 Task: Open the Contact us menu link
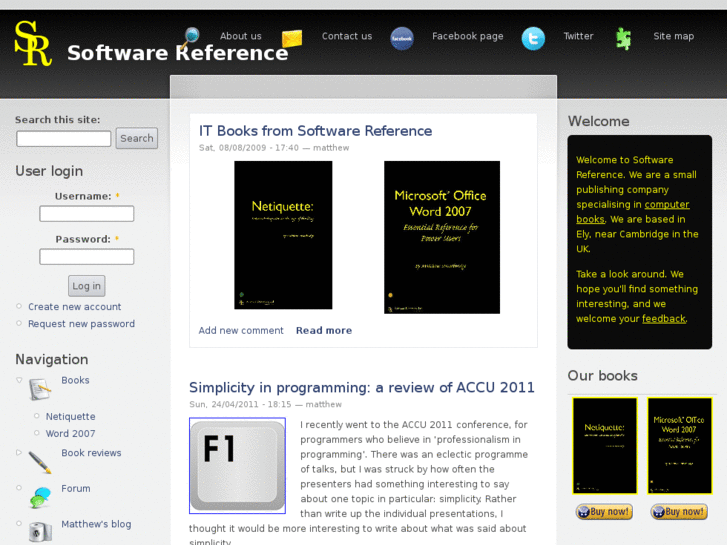[x=347, y=36]
